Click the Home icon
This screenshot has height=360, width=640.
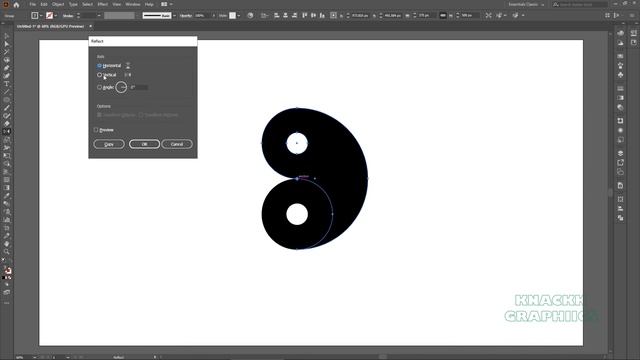(16, 4)
